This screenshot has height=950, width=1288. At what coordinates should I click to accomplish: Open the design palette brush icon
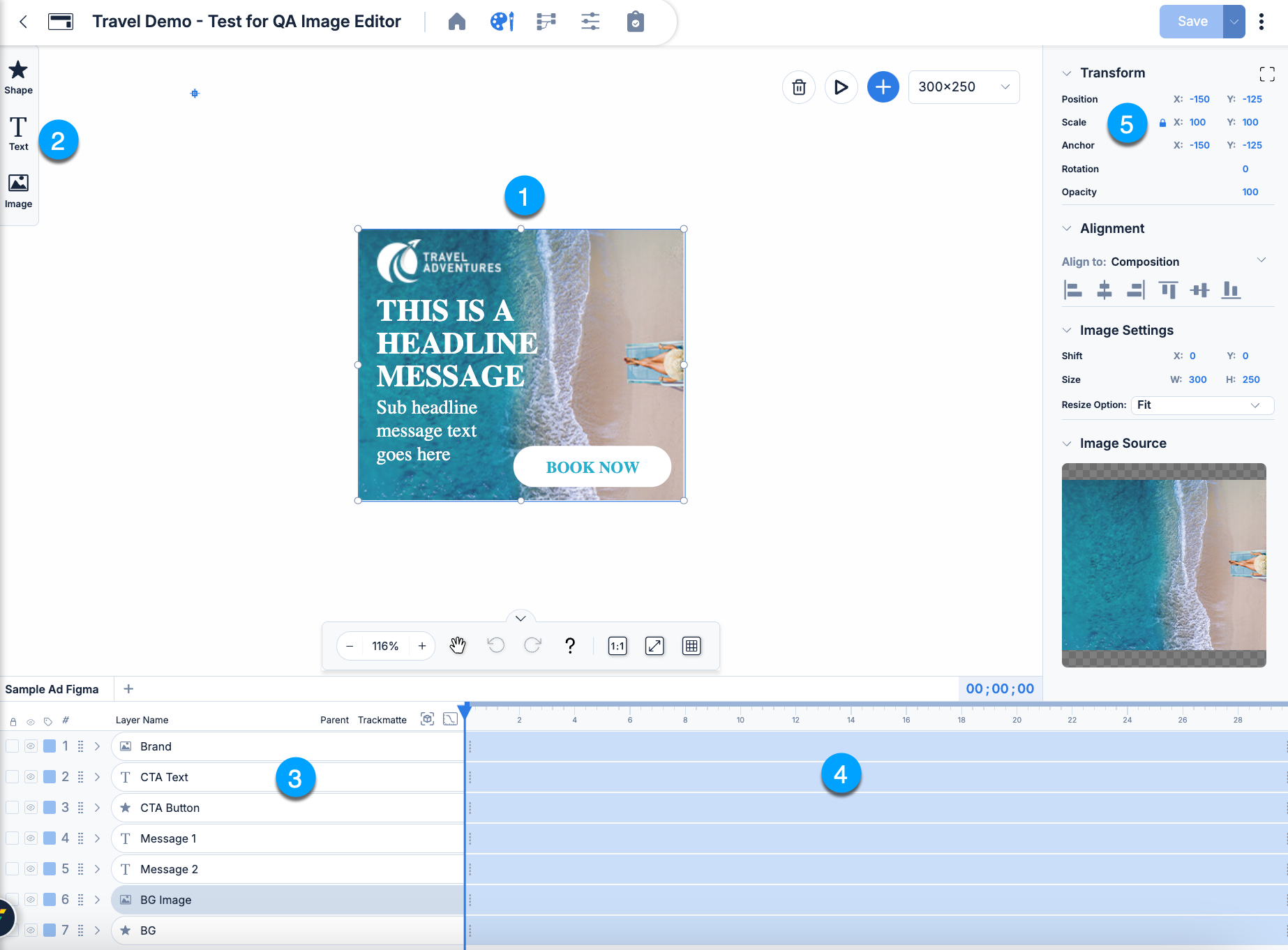coord(502,22)
